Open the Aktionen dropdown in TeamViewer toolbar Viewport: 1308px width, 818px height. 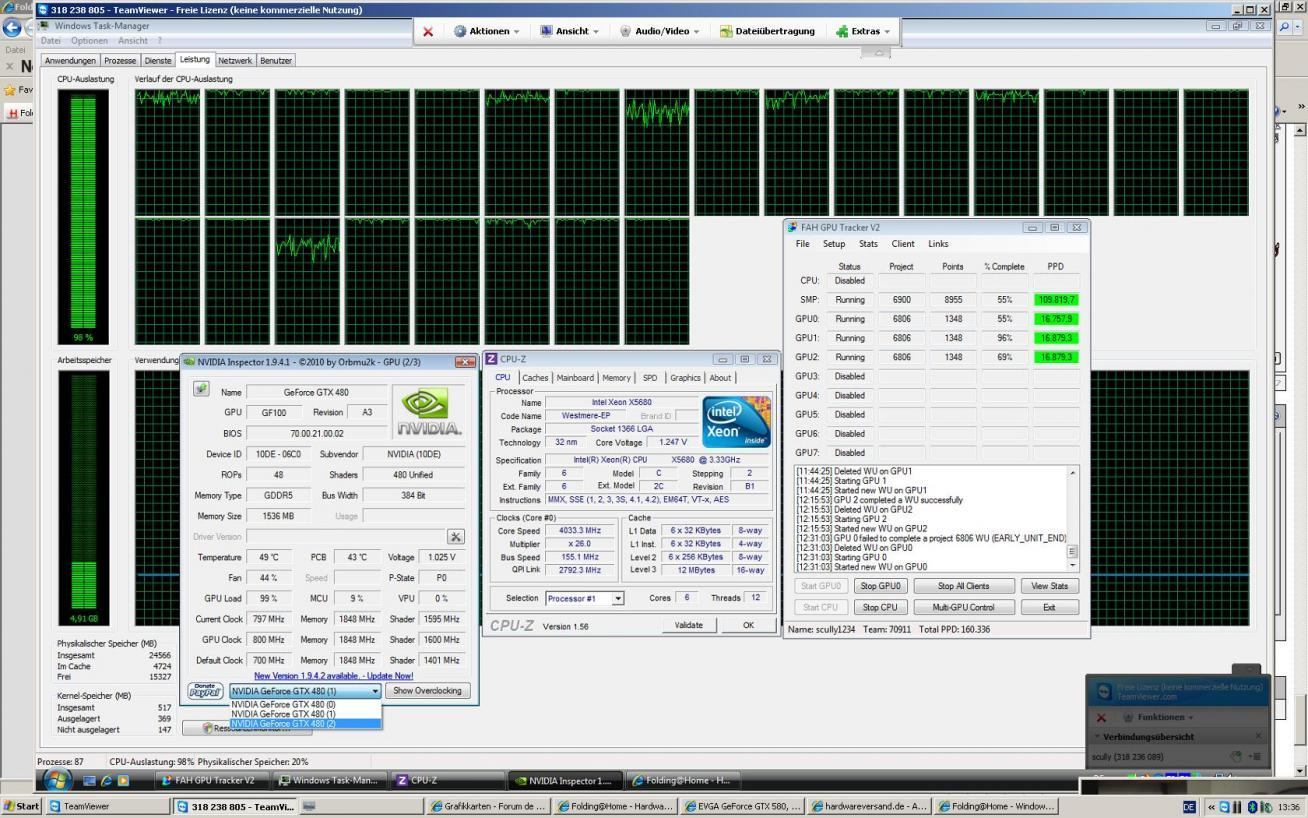pyautogui.click(x=486, y=31)
